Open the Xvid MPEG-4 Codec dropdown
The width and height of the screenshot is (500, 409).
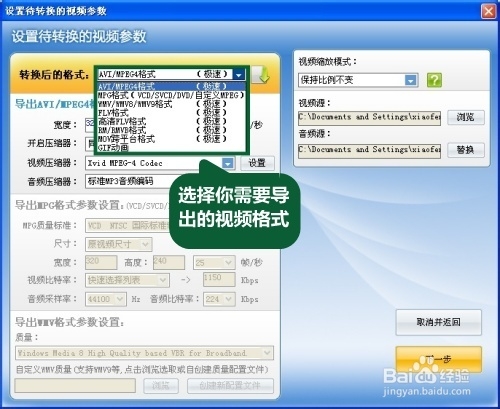coord(160,163)
